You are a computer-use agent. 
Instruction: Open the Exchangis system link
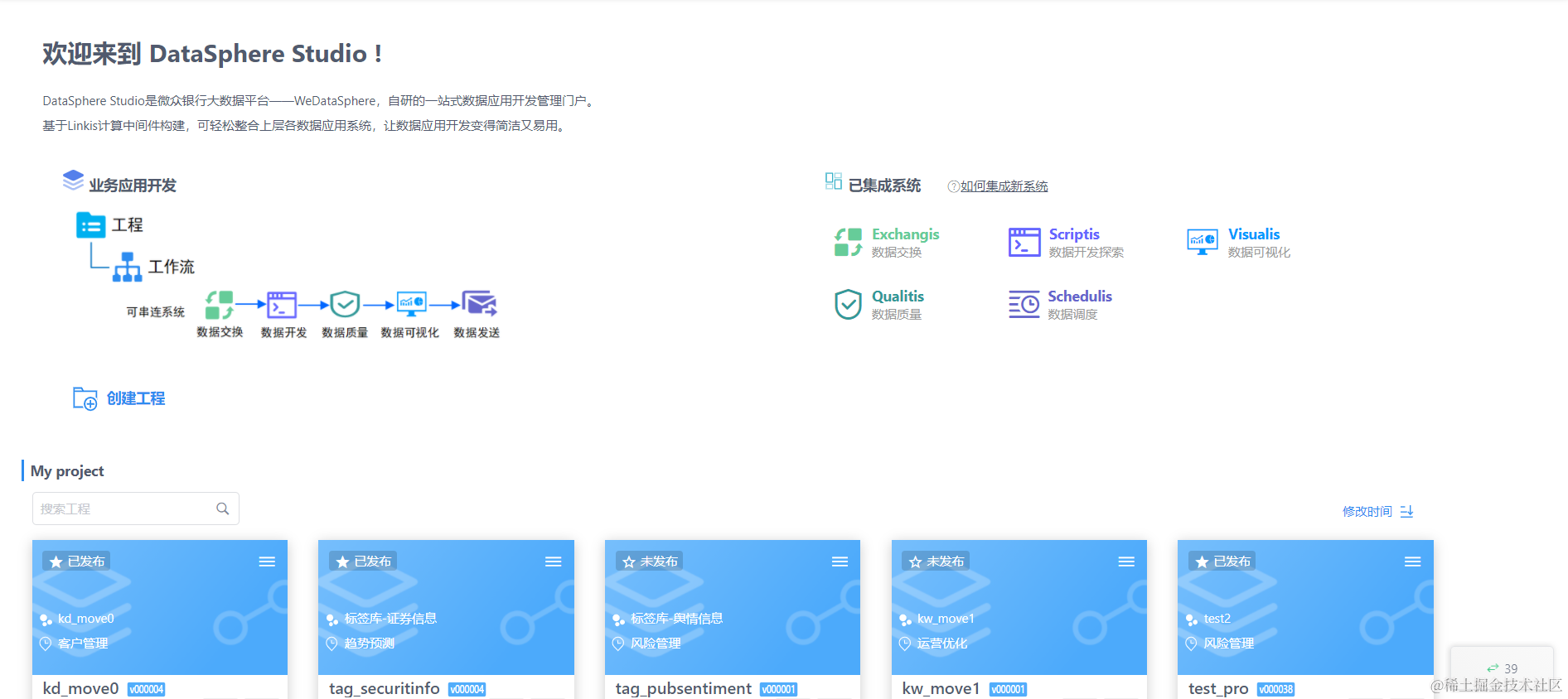[905, 234]
